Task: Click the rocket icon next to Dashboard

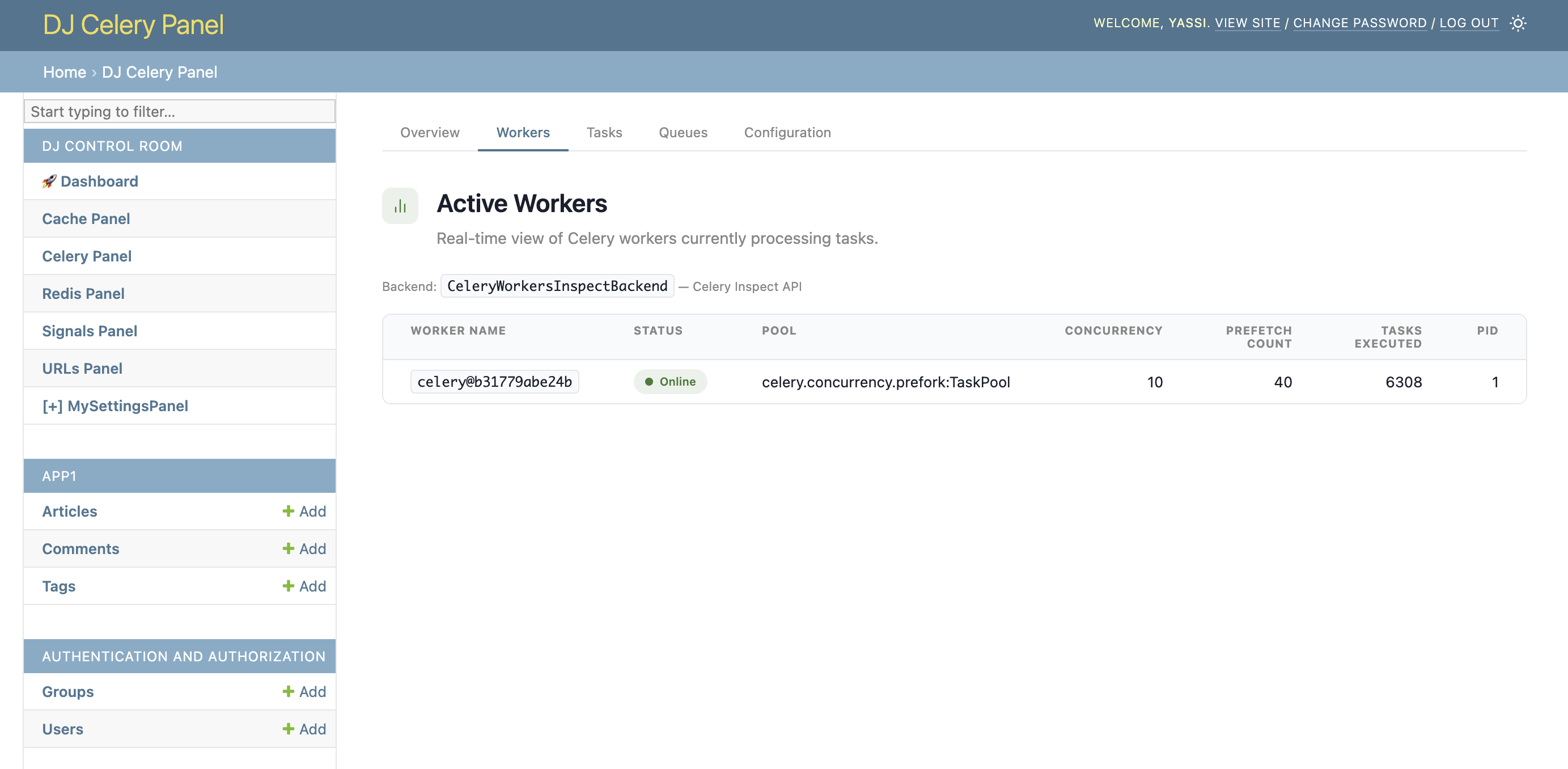Action: pyautogui.click(x=49, y=181)
